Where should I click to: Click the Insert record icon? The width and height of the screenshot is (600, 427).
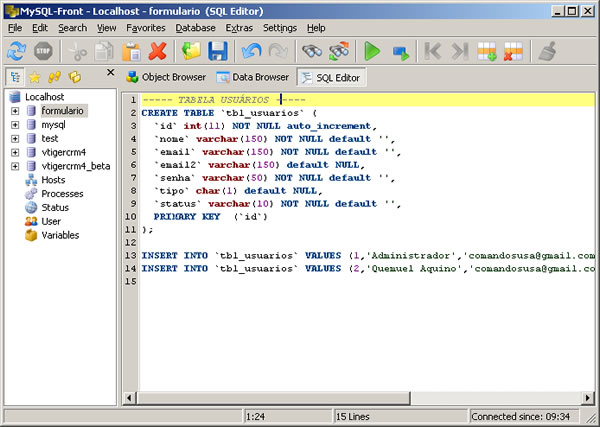[x=486, y=51]
